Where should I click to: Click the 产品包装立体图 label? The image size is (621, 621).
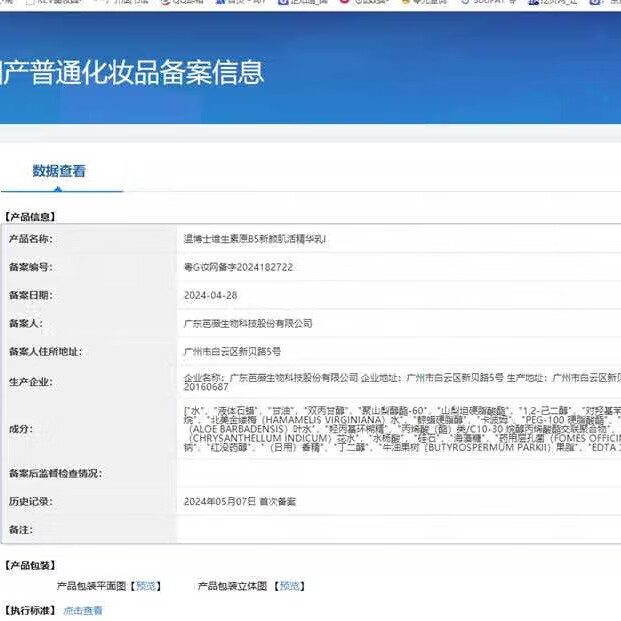coord(232,586)
